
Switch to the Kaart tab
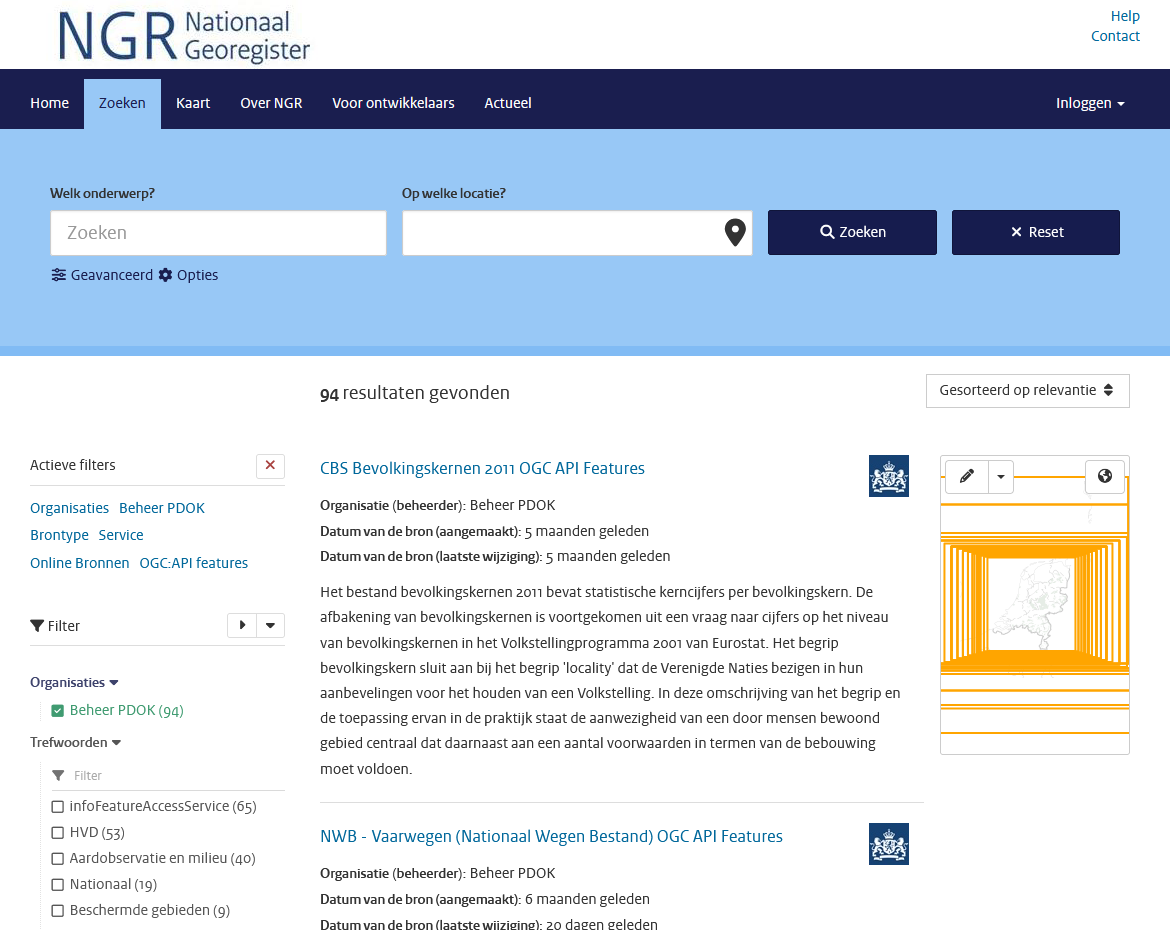pyautogui.click(x=192, y=102)
